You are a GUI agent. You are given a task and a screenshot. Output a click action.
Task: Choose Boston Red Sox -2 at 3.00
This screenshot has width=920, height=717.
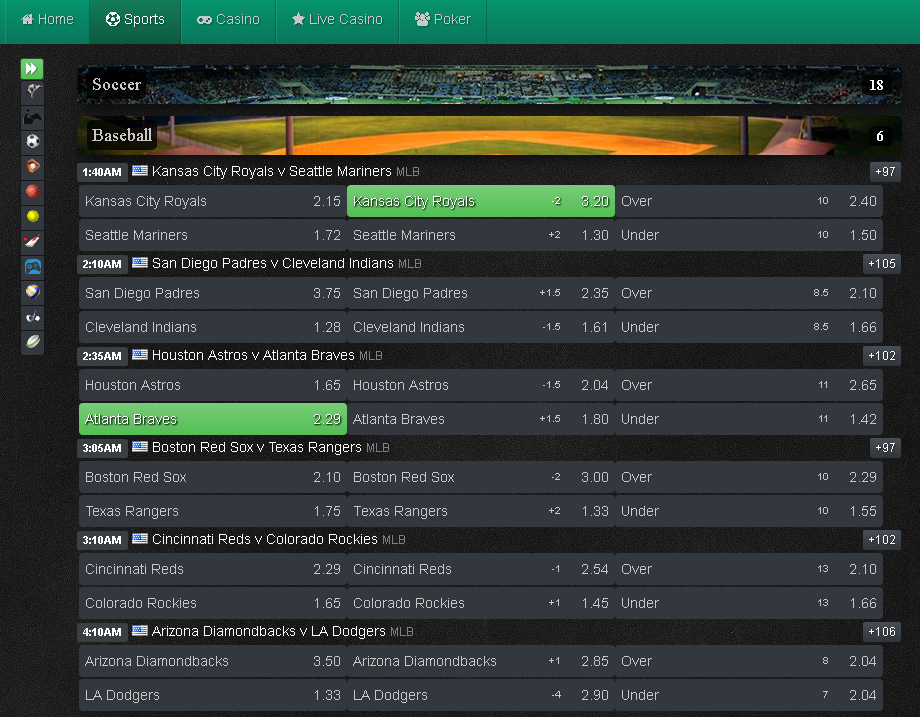pos(481,478)
